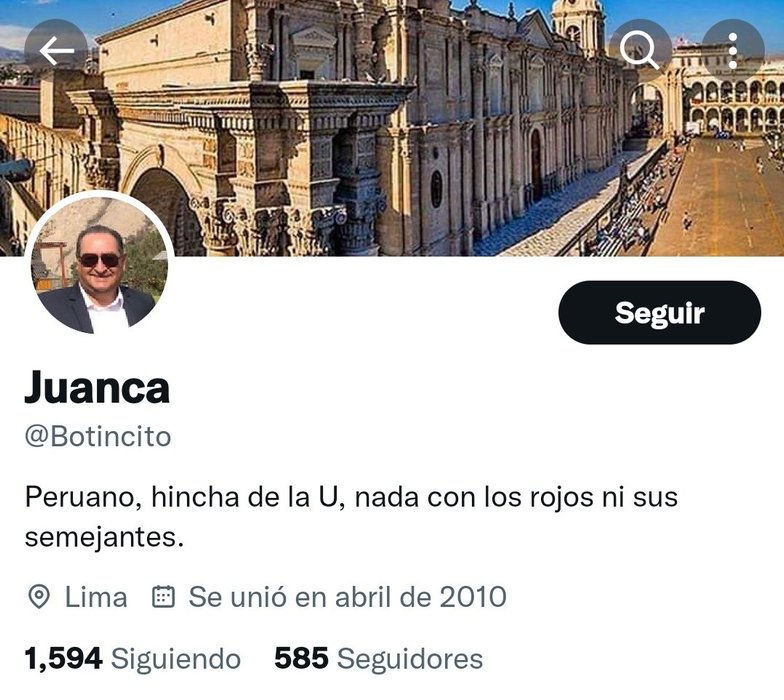Click the location pin icon beside Lima

click(x=39, y=596)
